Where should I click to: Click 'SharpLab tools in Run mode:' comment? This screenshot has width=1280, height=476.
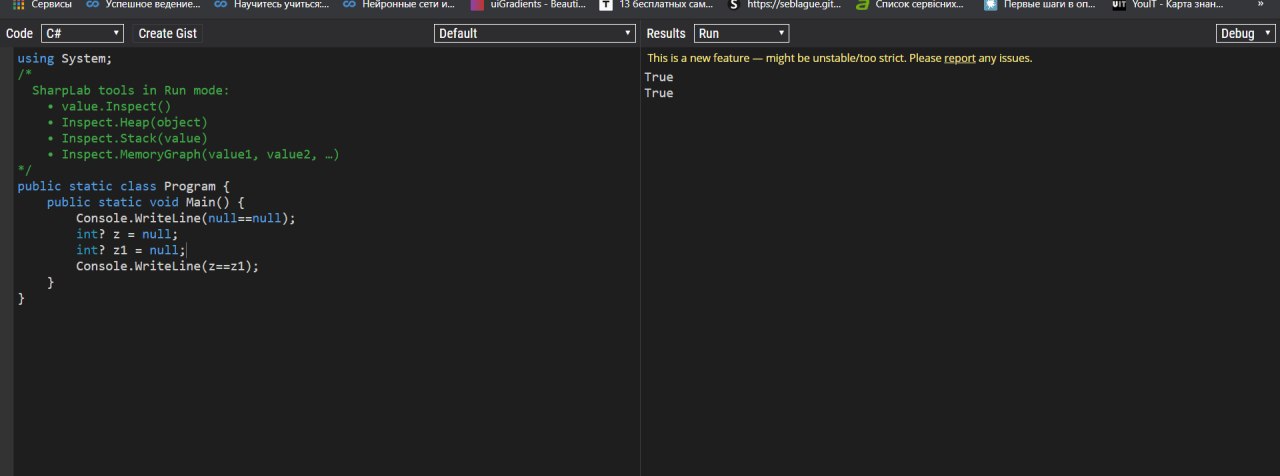coord(131,90)
